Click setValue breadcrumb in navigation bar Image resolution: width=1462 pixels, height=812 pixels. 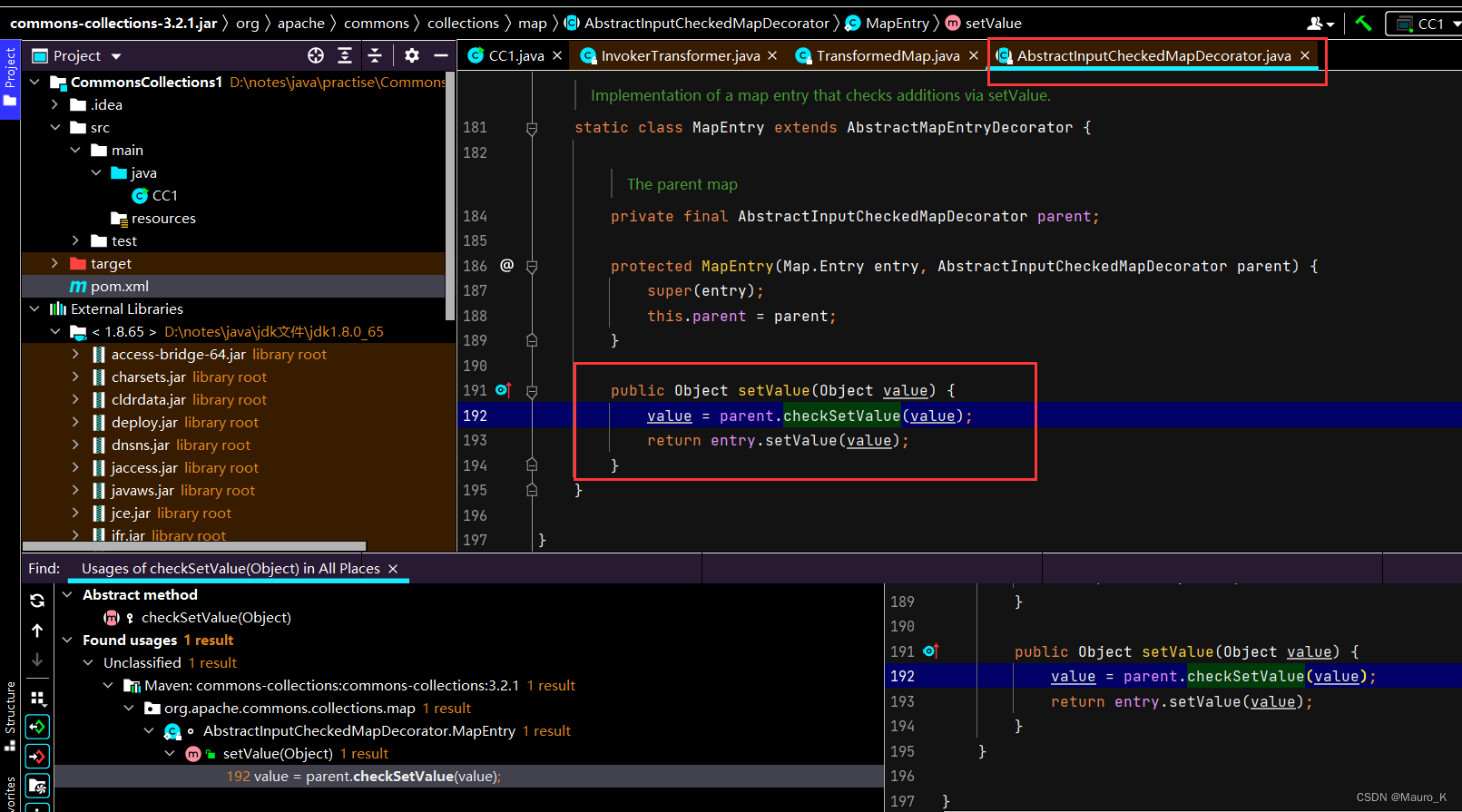click(x=984, y=24)
